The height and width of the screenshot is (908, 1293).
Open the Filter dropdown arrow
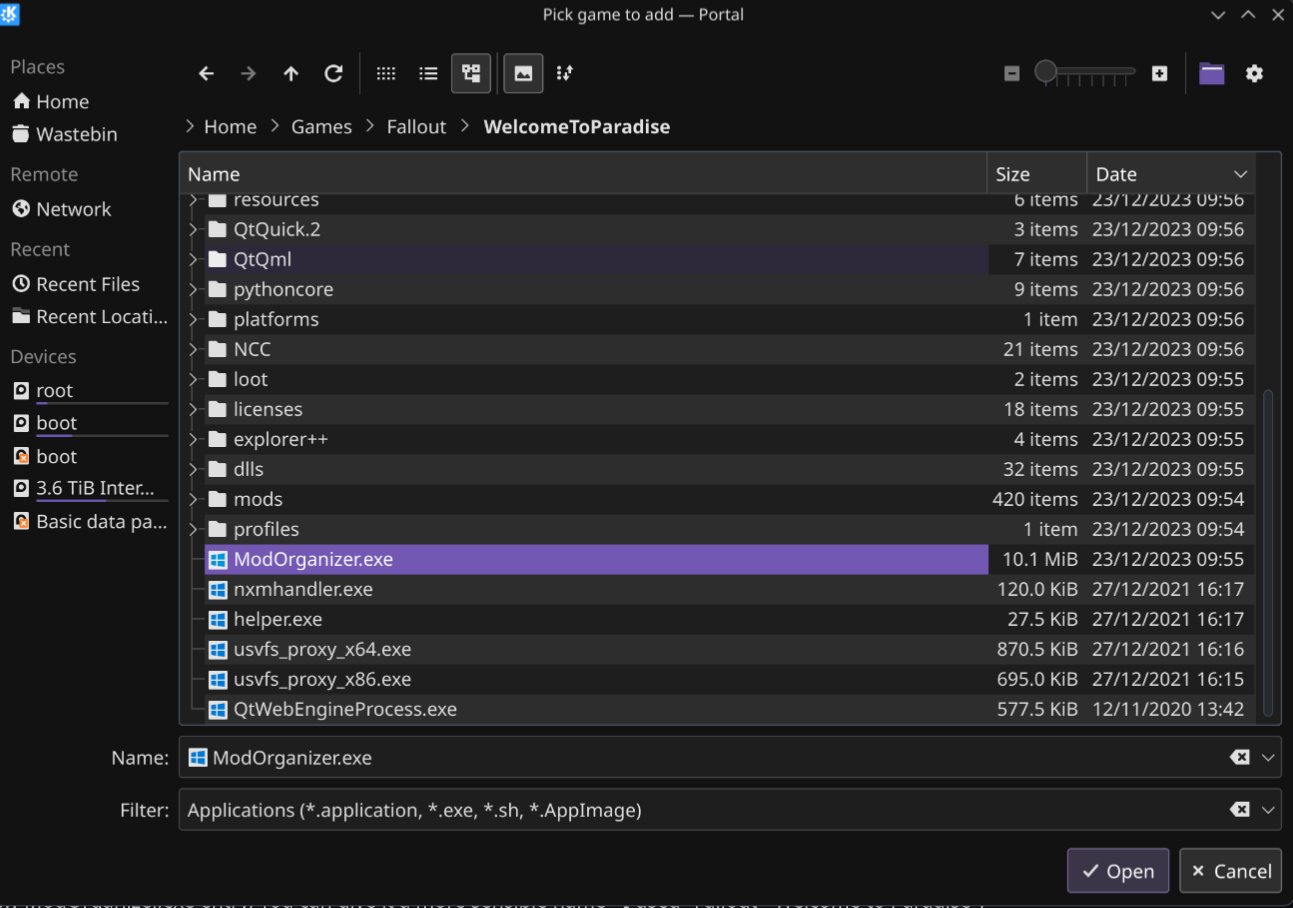(1268, 810)
